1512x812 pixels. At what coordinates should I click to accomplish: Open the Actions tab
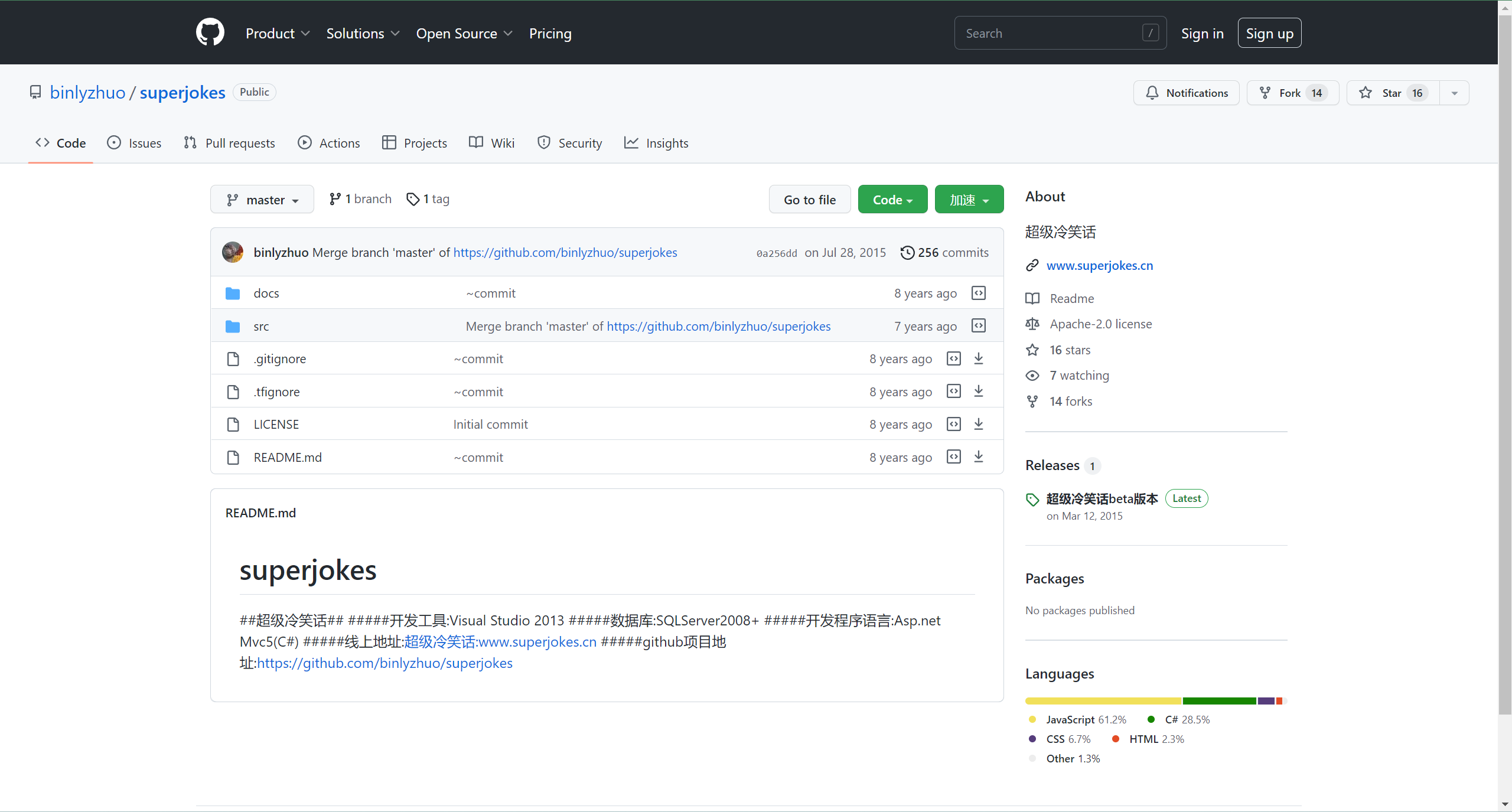point(329,143)
